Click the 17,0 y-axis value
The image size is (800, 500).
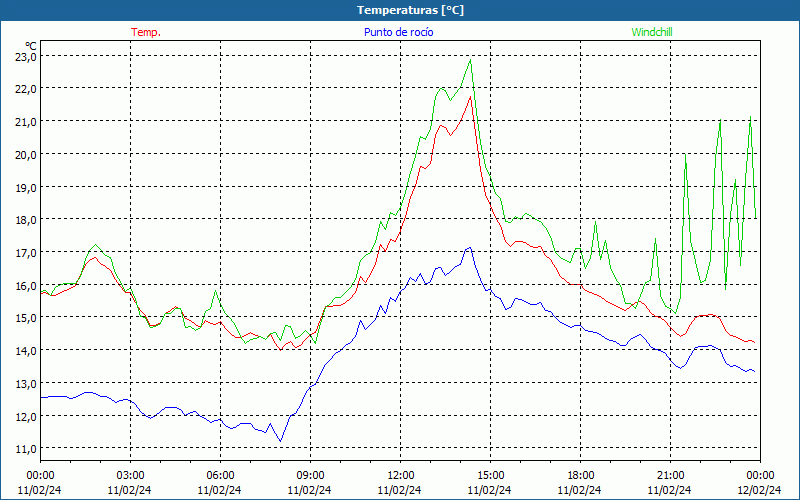click(x=26, y=253)
